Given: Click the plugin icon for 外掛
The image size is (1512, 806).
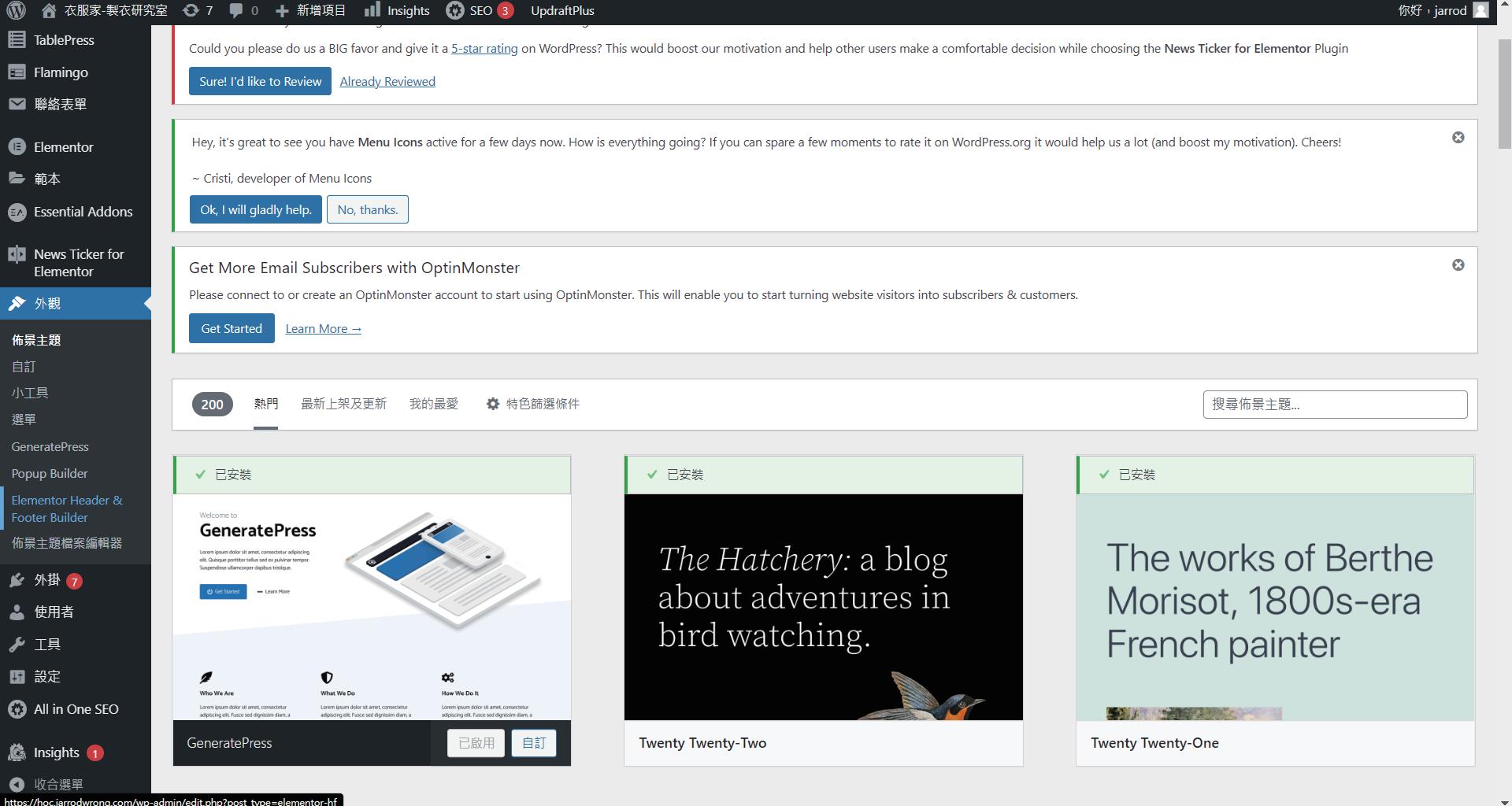Looking at the screenshot, I should pyautogui.click(x=17, y=580).
